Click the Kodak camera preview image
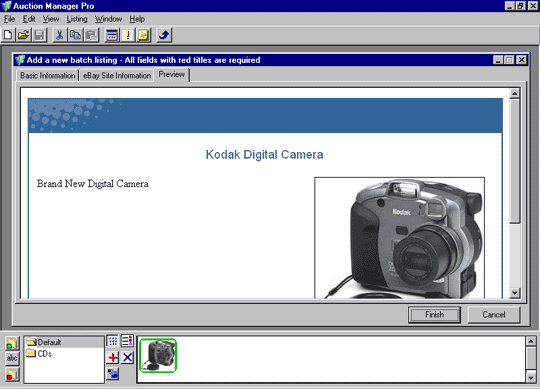 (399, 238)
